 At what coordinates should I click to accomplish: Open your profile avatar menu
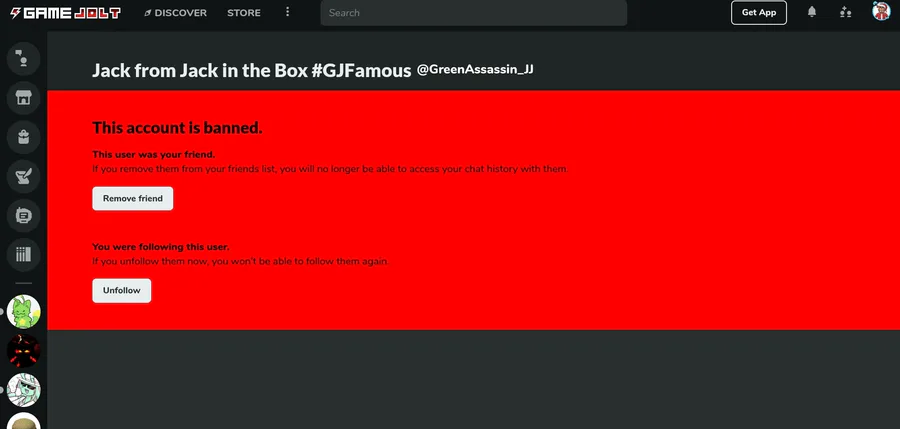pyautogui.click(x=881, y=12)
